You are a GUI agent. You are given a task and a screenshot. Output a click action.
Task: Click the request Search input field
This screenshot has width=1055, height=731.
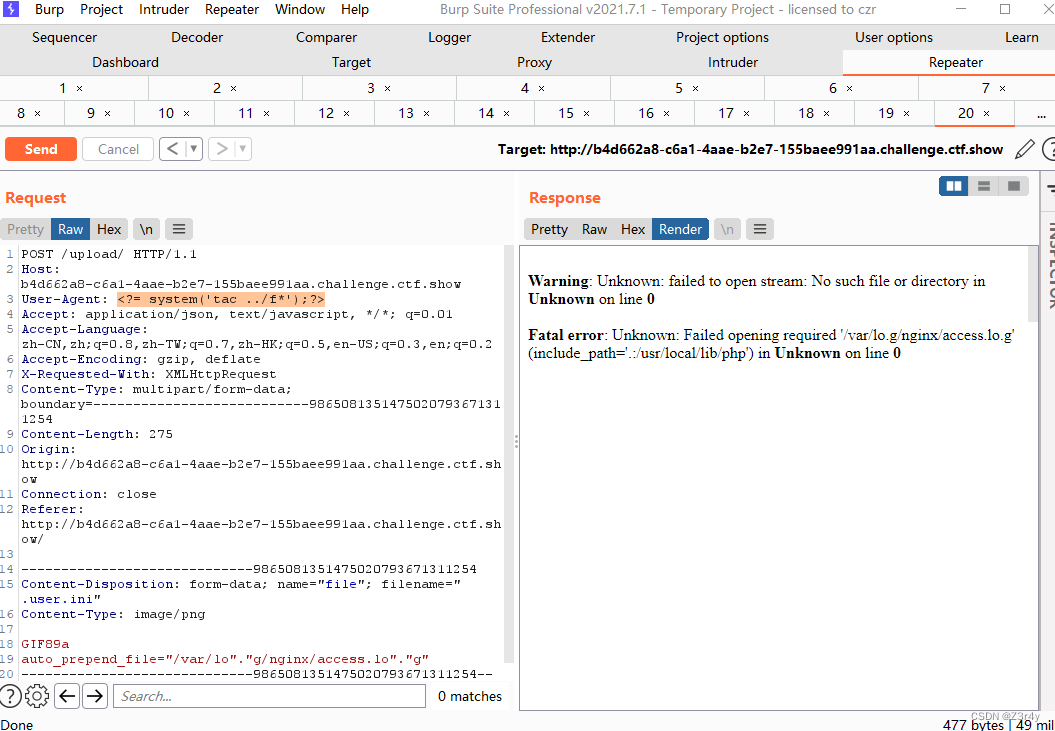(269, 696)
